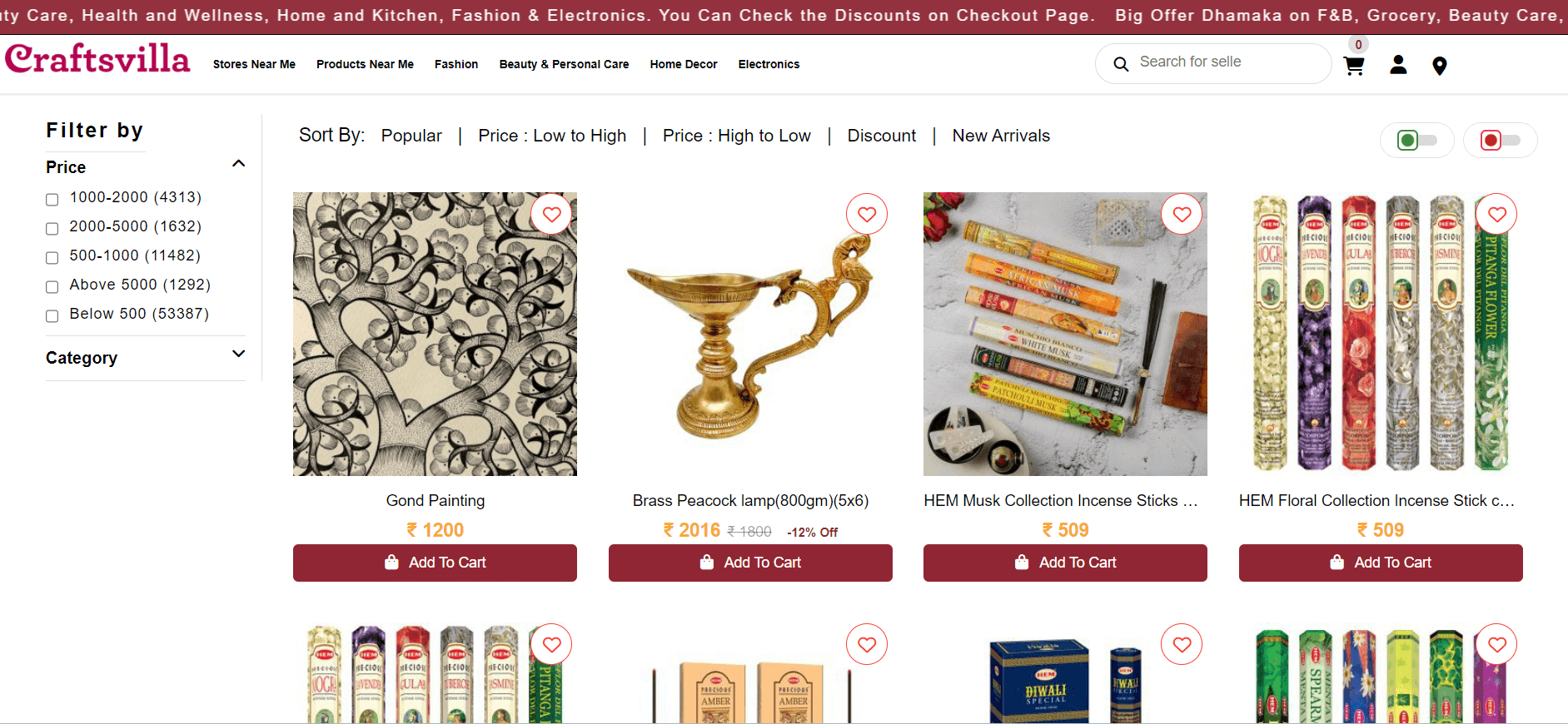Add Brass Peacock lamp to cart

pos(750,563)
